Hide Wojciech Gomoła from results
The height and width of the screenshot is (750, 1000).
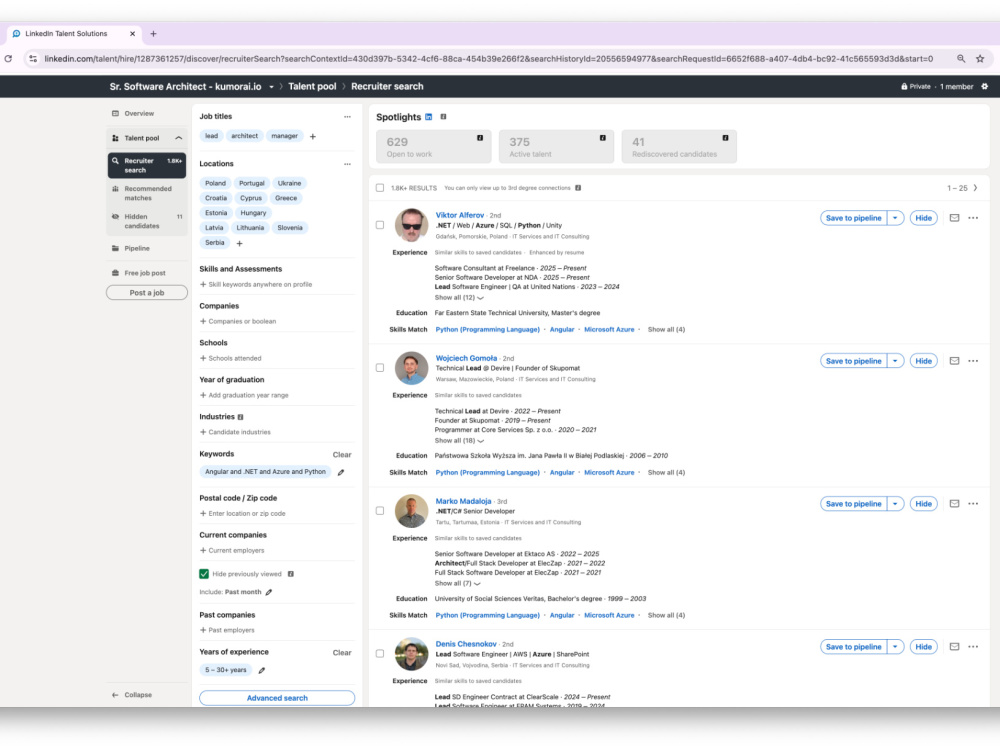click(923, 361)
